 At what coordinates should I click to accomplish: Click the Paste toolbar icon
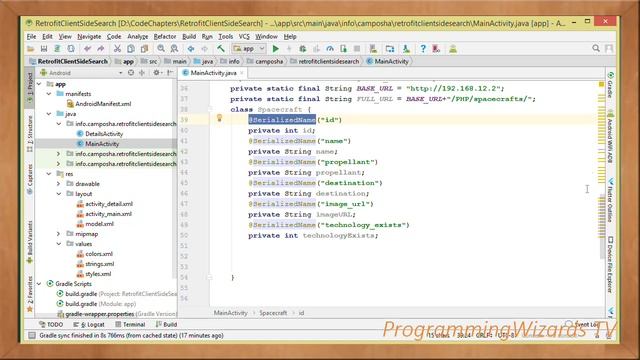[x=144, y=49]
